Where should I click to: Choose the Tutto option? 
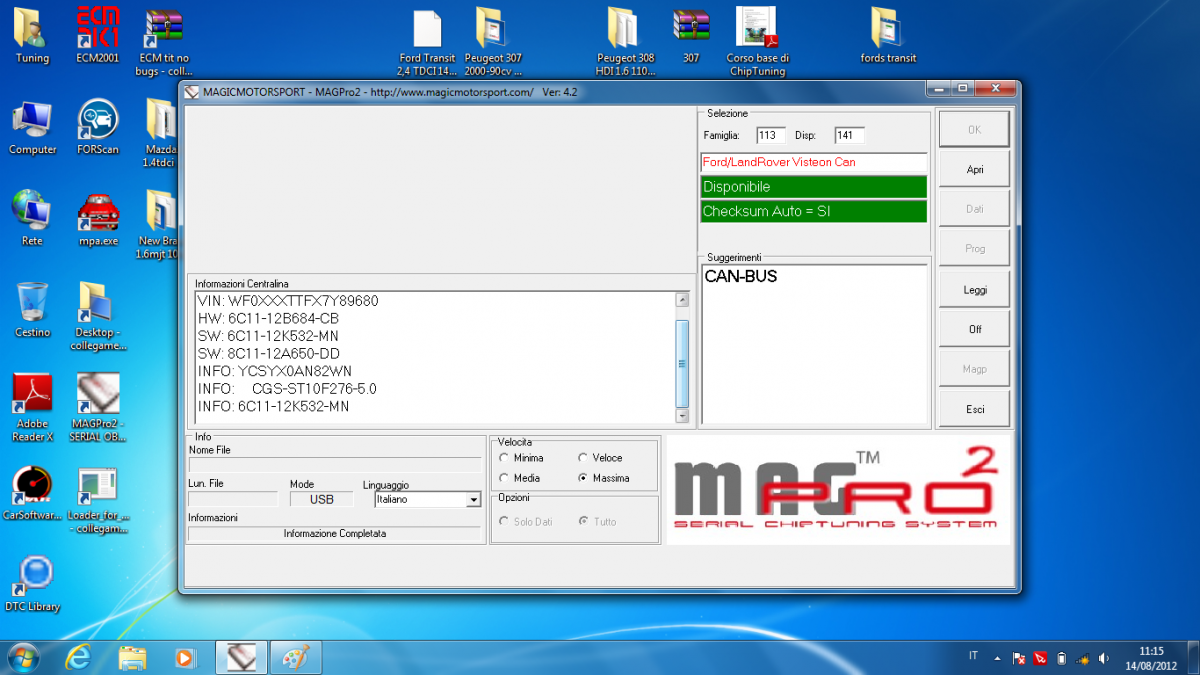597,522
